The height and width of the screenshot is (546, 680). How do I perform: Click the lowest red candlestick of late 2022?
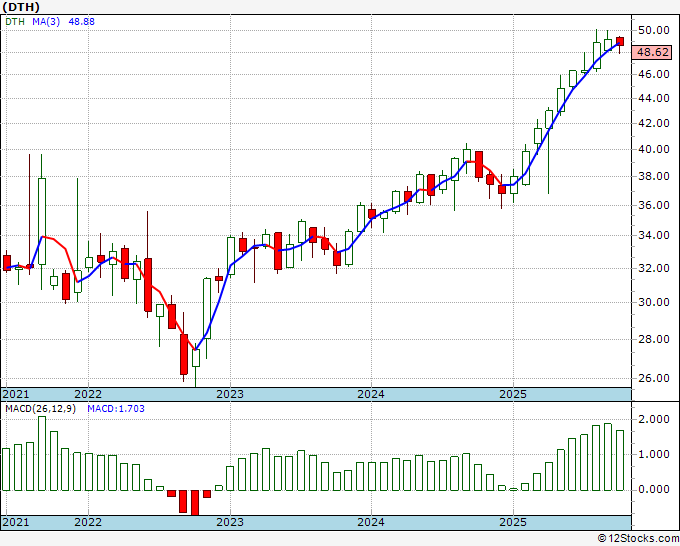[184, 354]
